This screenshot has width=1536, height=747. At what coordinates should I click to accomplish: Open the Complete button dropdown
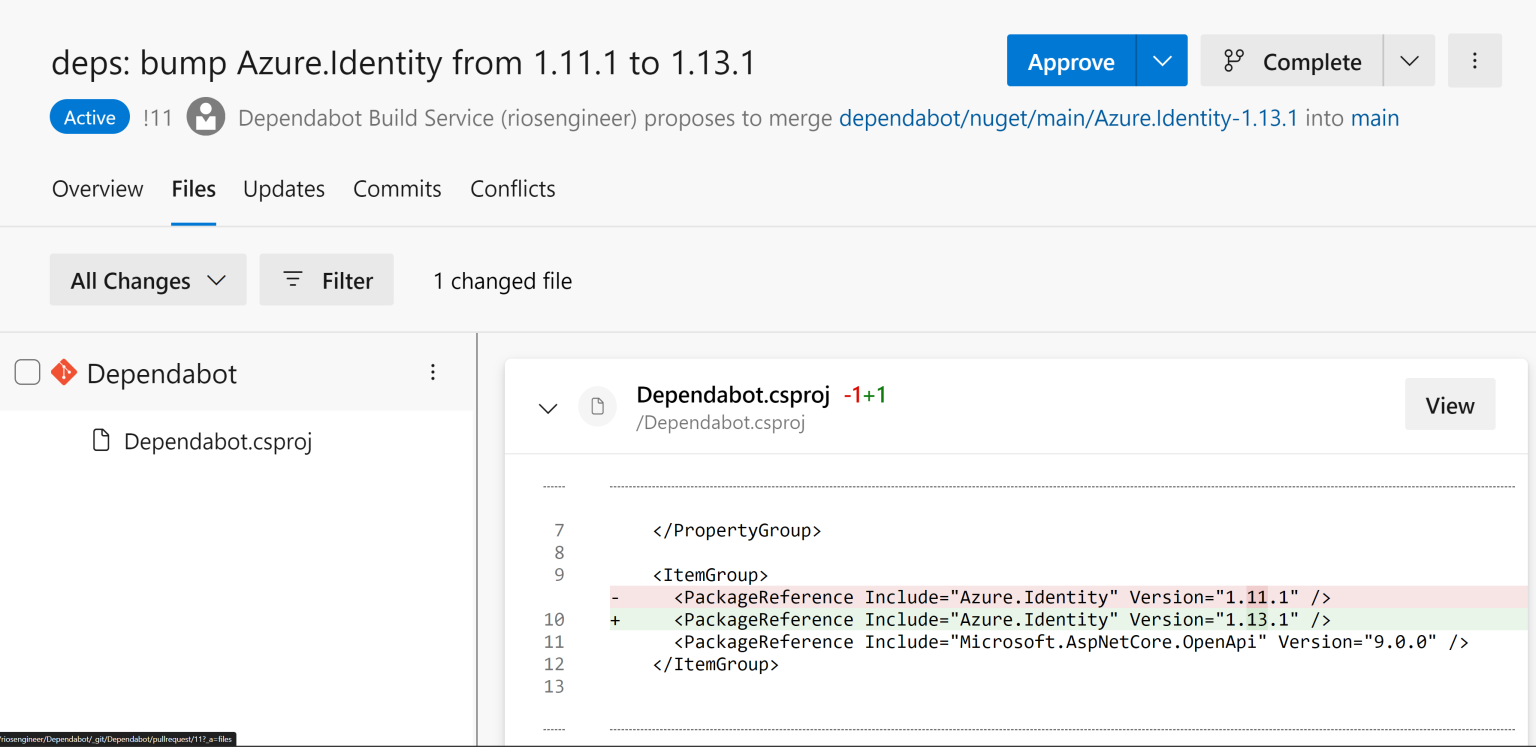[x=1409, y=60]
